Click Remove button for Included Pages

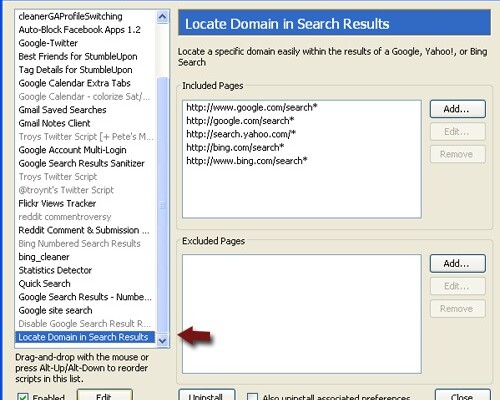click(458, 154)
